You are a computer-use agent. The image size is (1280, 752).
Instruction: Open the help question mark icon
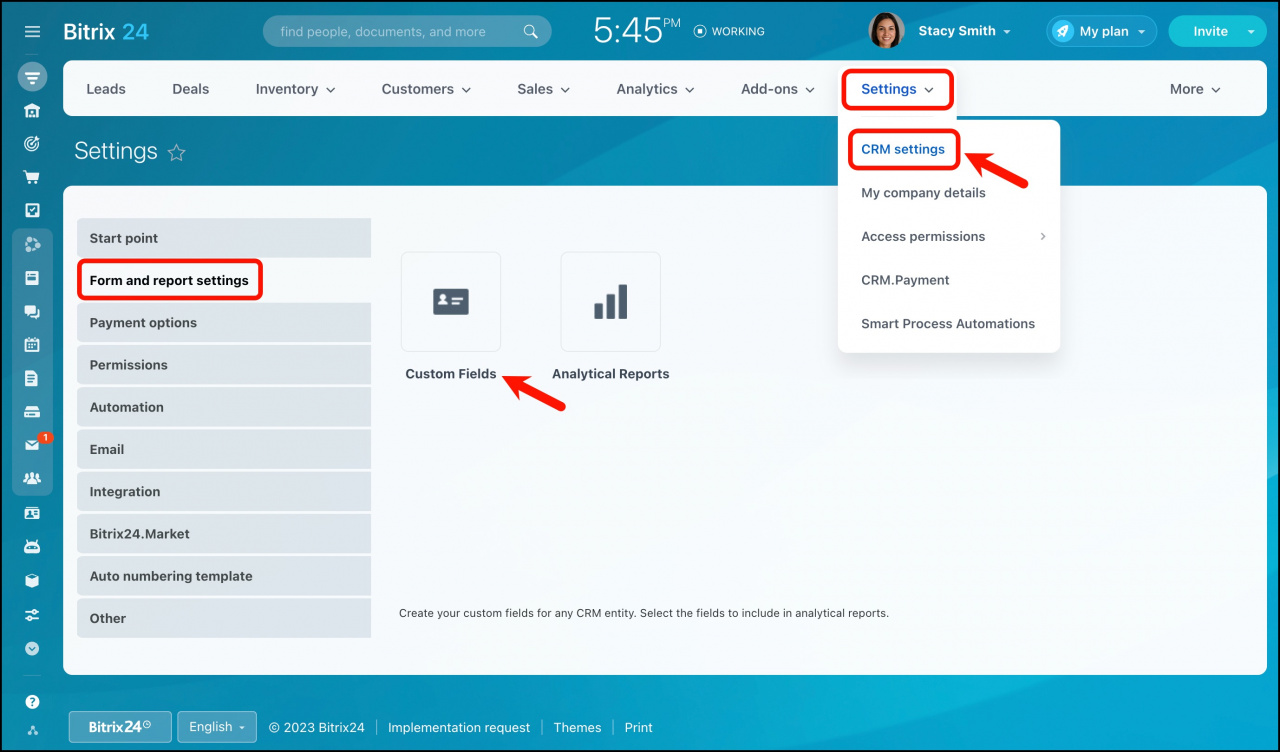tap(32, 702)
